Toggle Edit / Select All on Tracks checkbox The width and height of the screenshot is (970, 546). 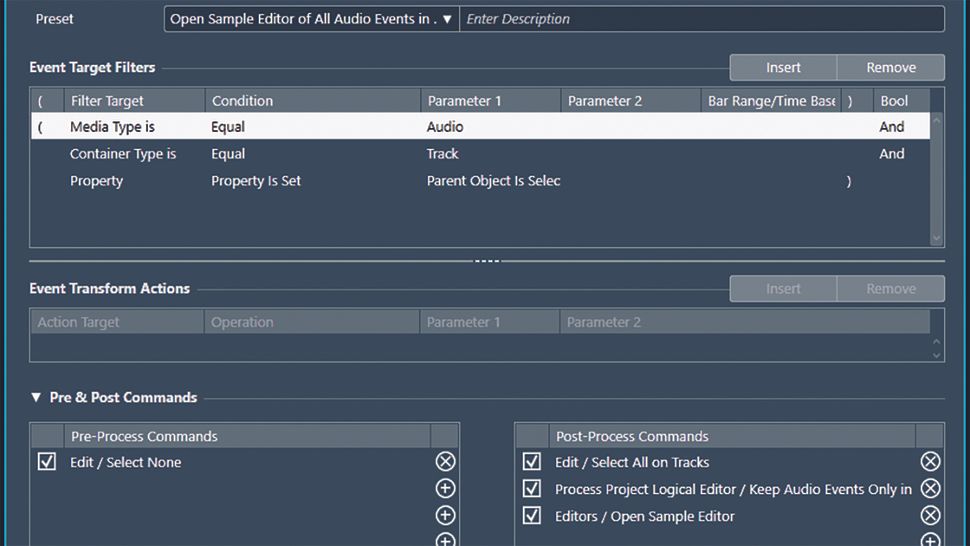pos(531,461)
